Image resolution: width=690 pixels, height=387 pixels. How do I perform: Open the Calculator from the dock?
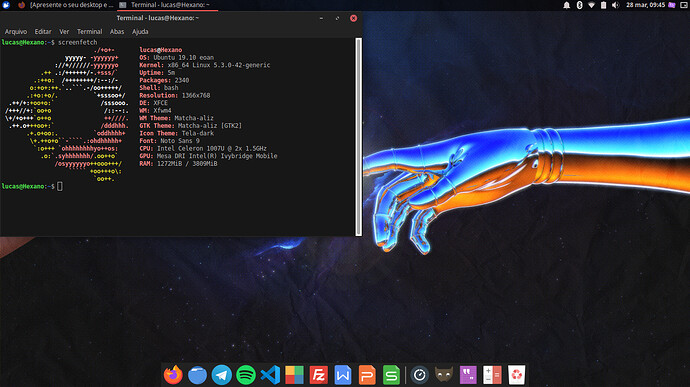tap(492, 375)
